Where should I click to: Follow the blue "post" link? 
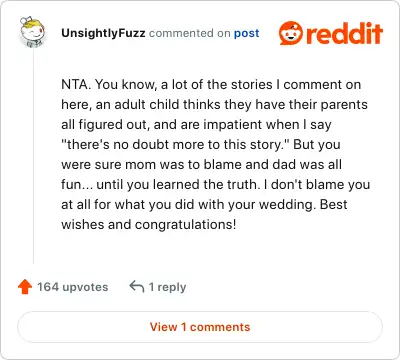(246, 33)
